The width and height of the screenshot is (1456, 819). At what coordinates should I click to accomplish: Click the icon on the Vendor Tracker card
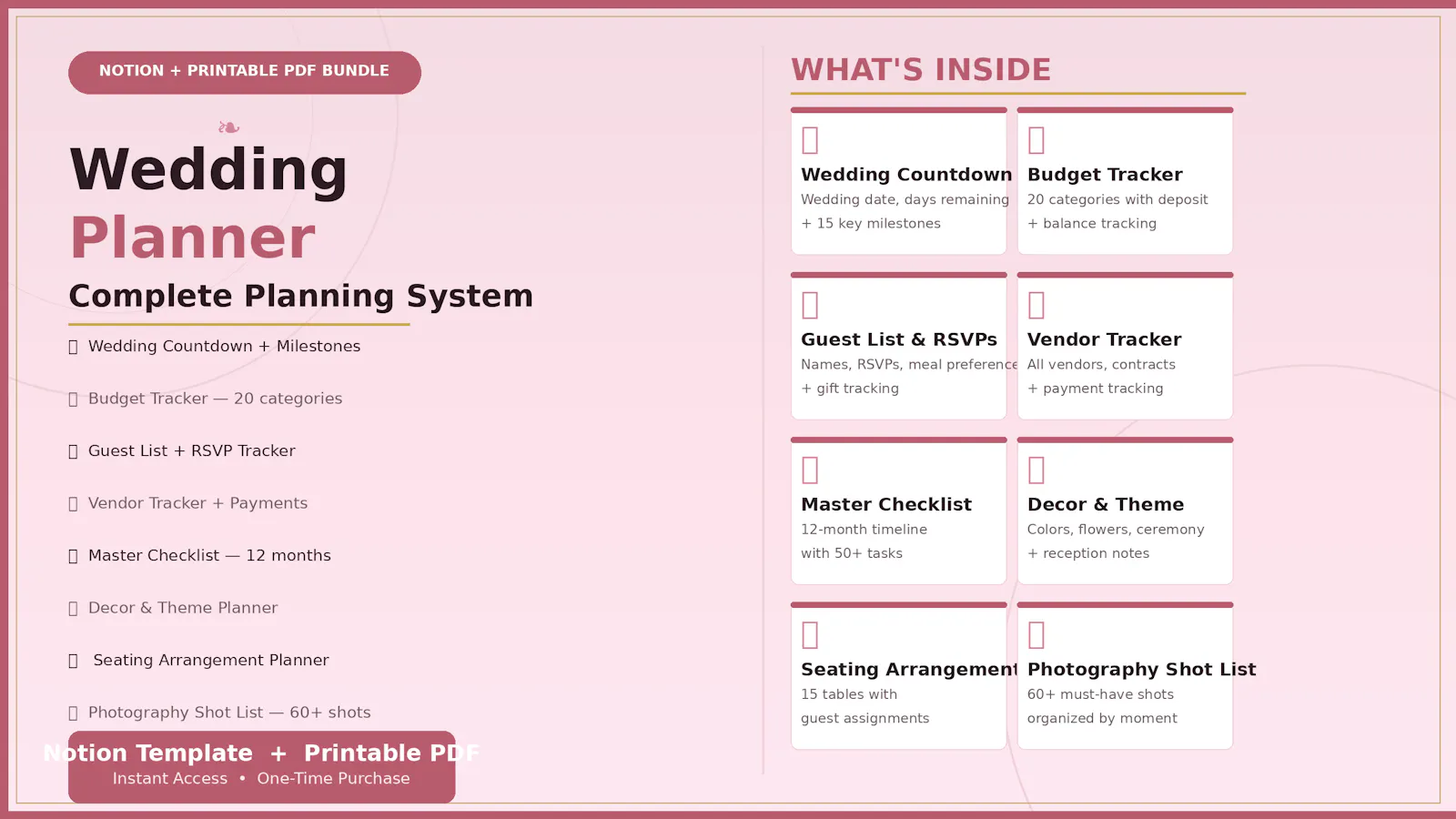pyautogui.click(x=1036, y=305)
